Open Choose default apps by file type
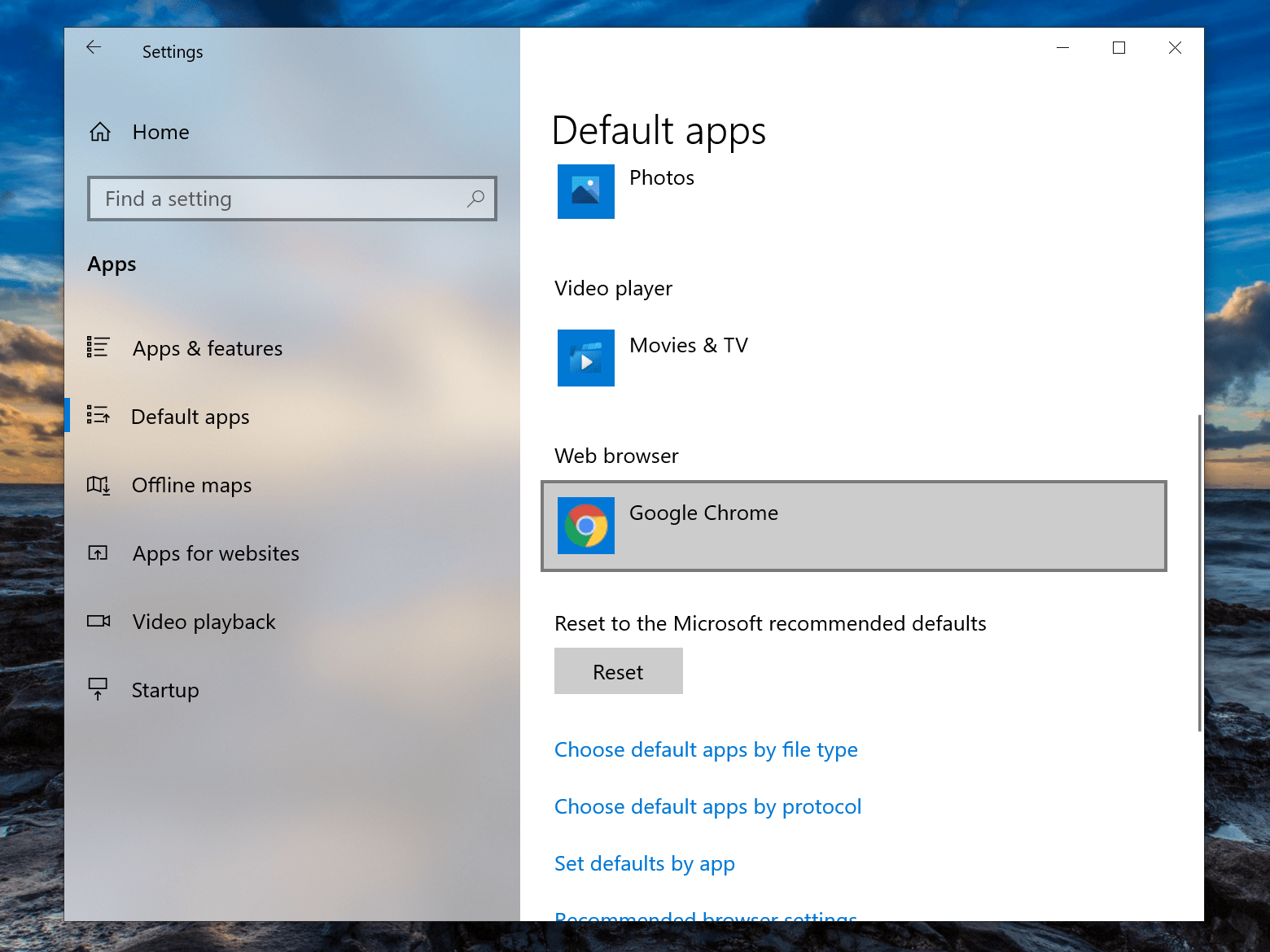This screenshot has width=1270, height=952. [706, 749]
